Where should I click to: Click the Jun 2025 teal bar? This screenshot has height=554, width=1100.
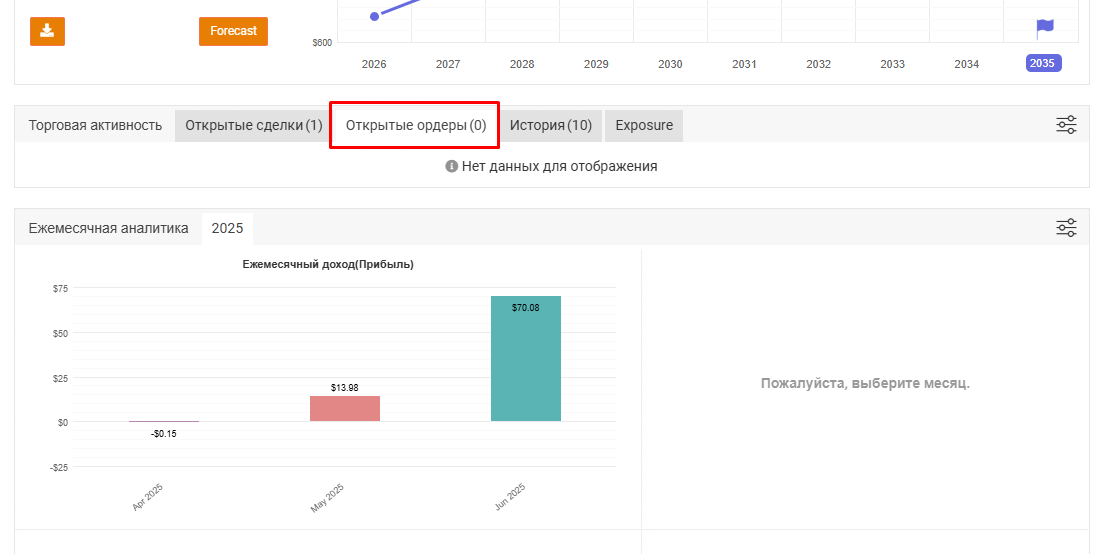pyautogui.click(x=525, y=358)
